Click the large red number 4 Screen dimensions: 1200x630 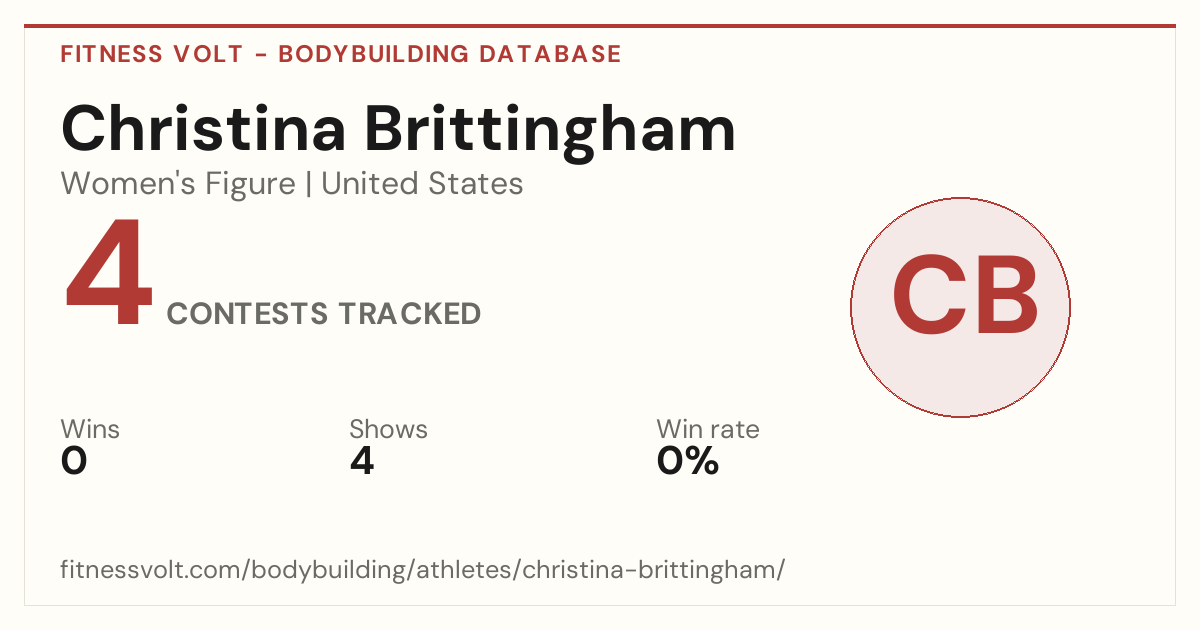[x=109, y=274]
